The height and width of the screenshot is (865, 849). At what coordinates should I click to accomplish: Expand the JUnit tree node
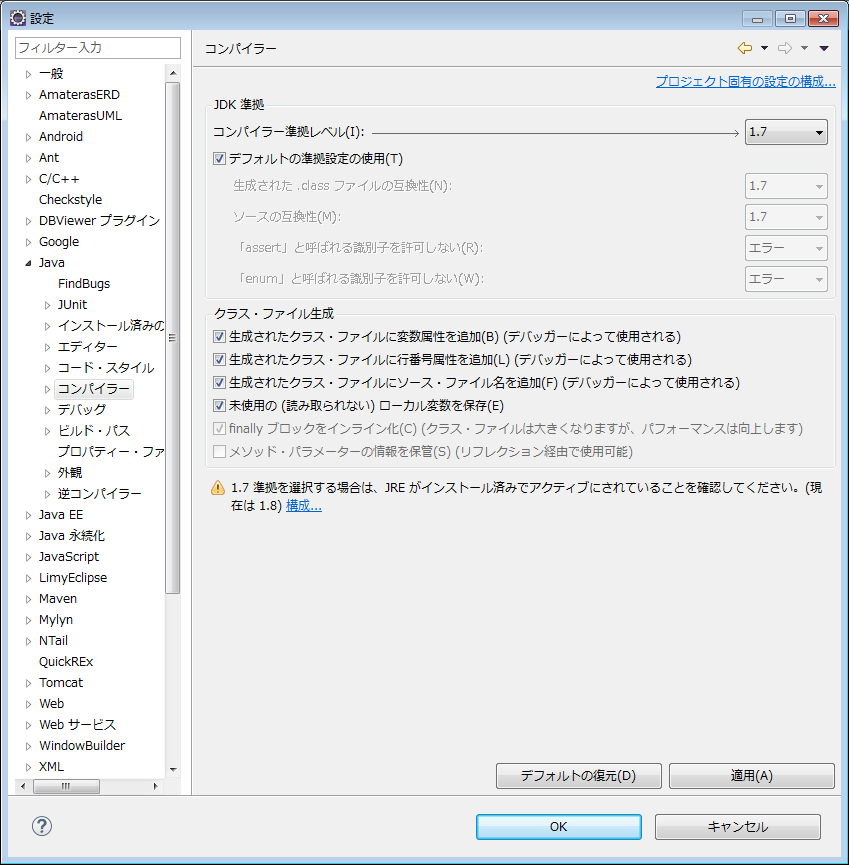47,305
